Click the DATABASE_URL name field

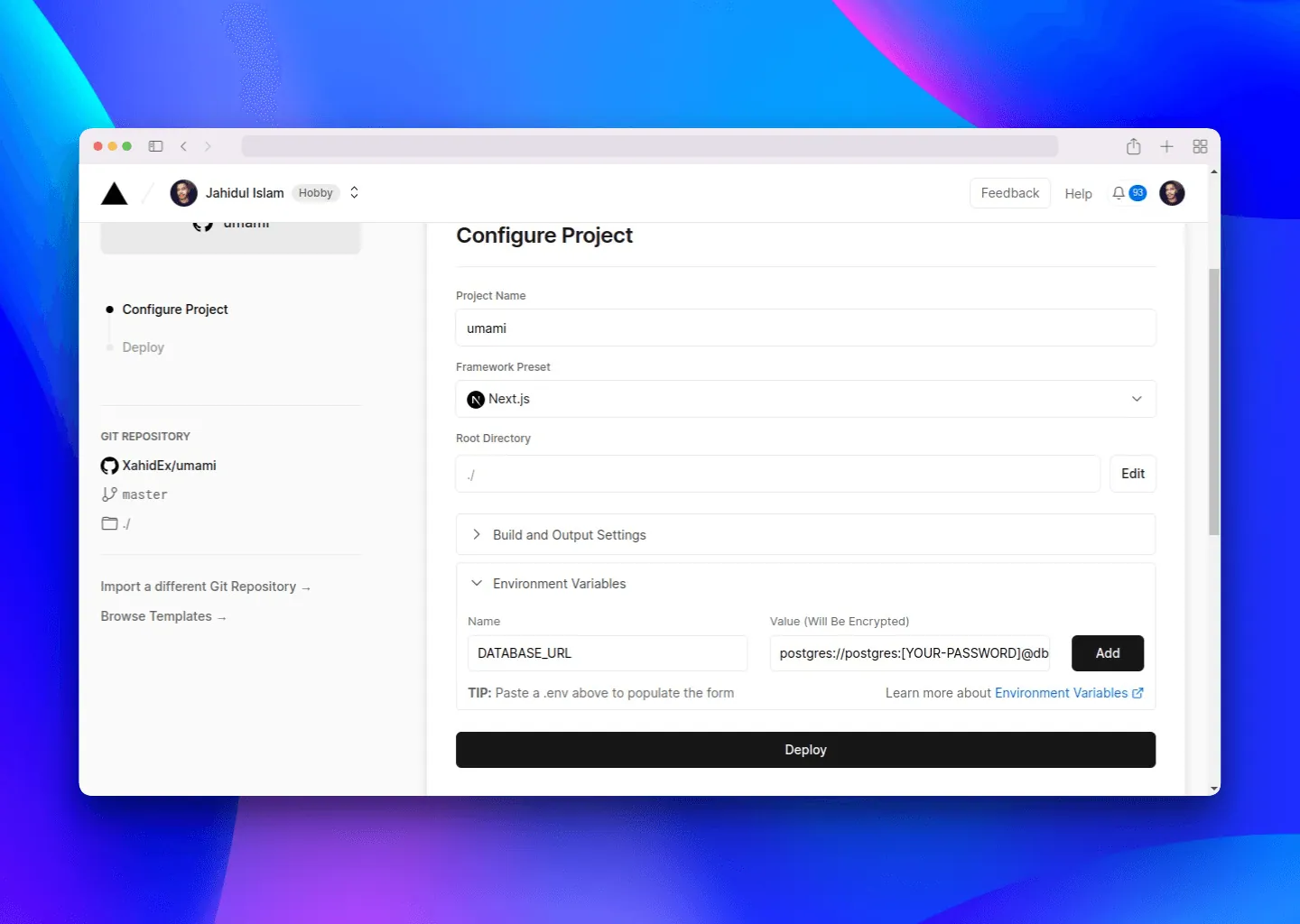point(608,653)
